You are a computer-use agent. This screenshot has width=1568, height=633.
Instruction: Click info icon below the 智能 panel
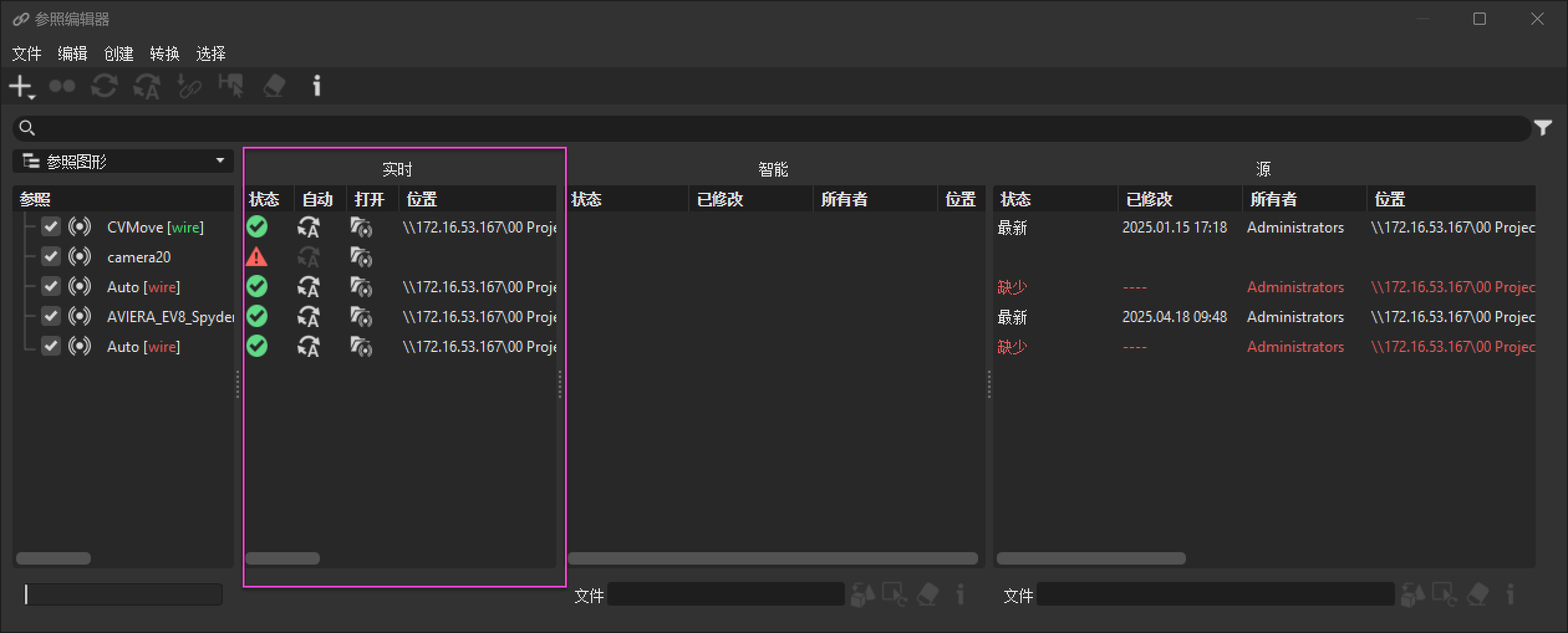click(960, 594)
